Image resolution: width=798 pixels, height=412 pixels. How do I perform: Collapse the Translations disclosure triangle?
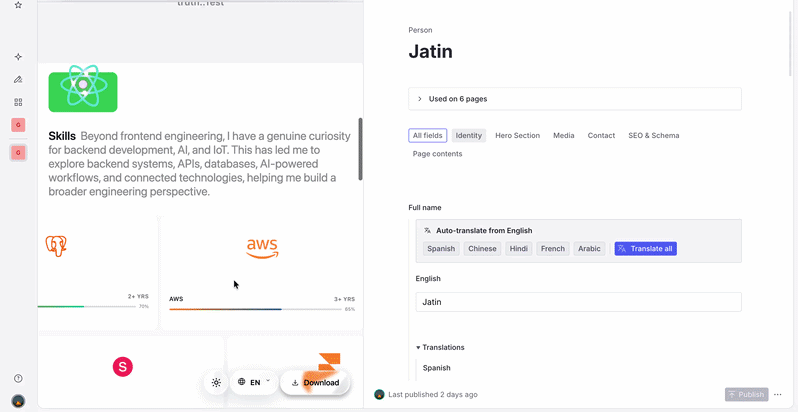coord(418,347)
